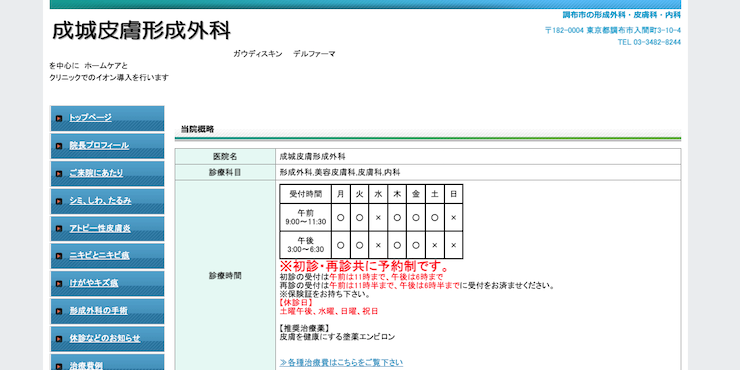Click the 午前 9:00〜11:30 row header

click(x=305, y=218)
